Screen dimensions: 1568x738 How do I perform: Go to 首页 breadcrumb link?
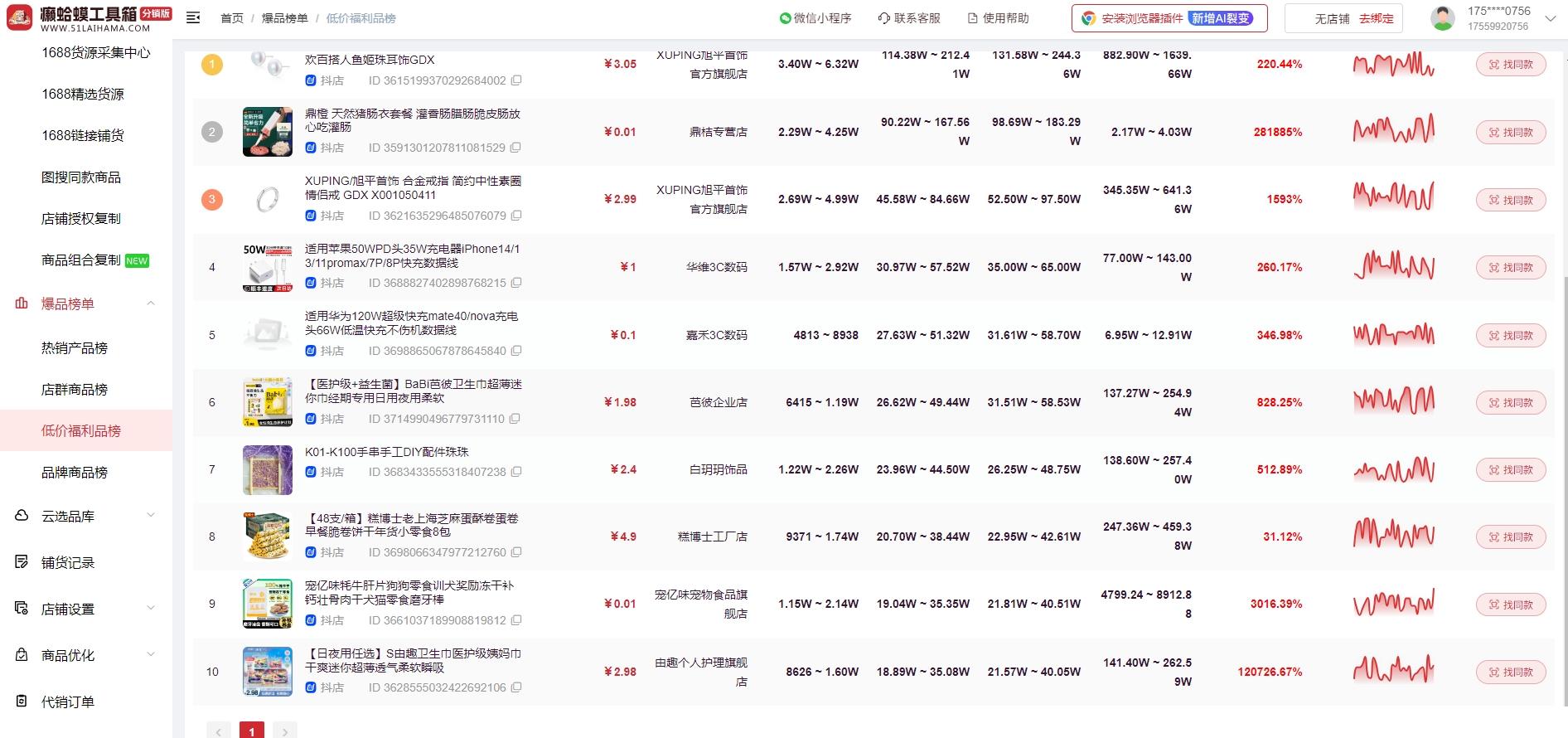232,18
